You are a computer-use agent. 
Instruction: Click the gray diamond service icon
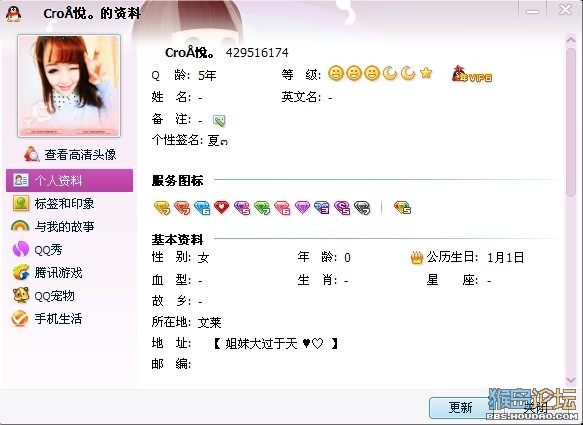(362, 207)
